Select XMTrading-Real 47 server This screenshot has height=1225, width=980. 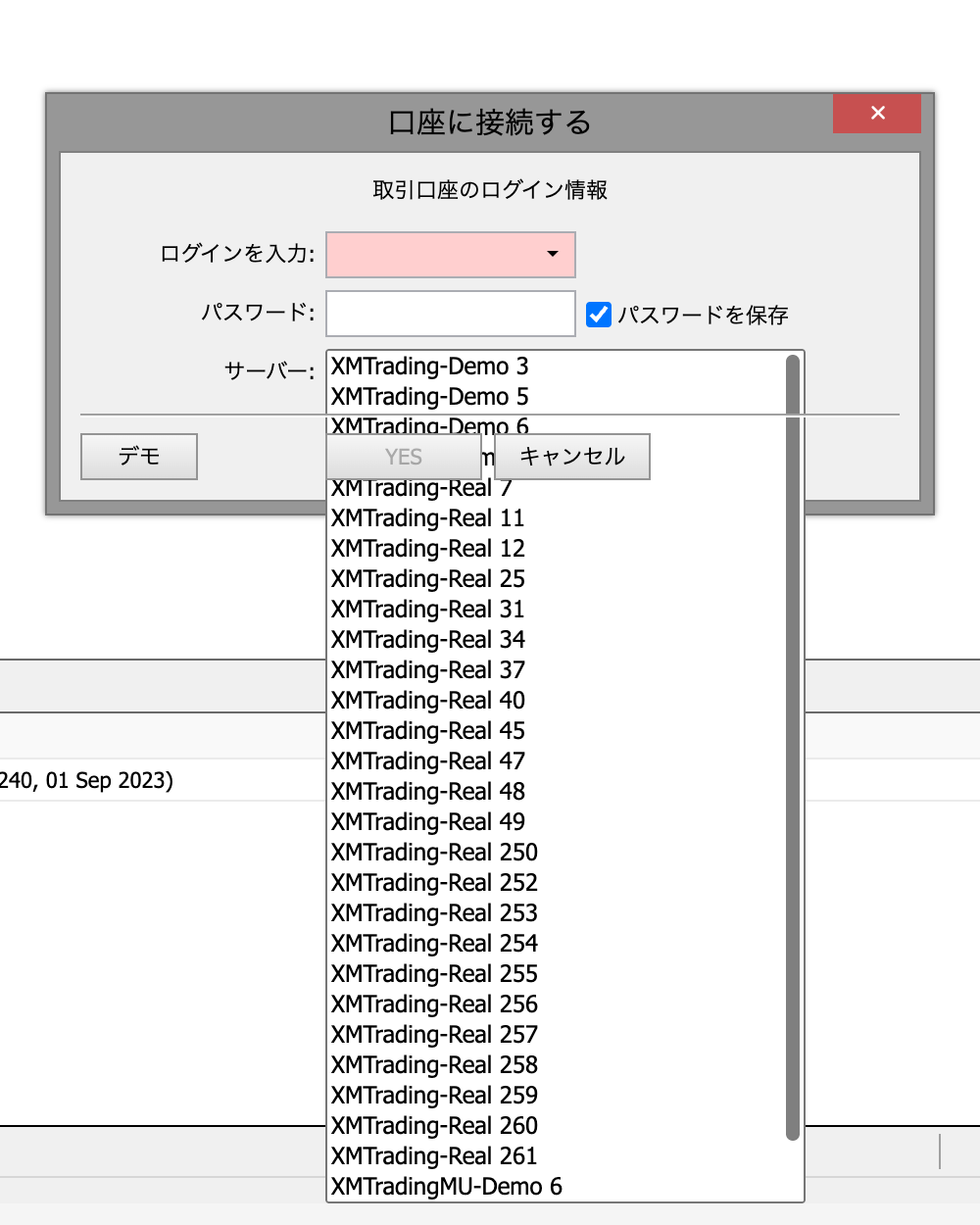(557, 761)
